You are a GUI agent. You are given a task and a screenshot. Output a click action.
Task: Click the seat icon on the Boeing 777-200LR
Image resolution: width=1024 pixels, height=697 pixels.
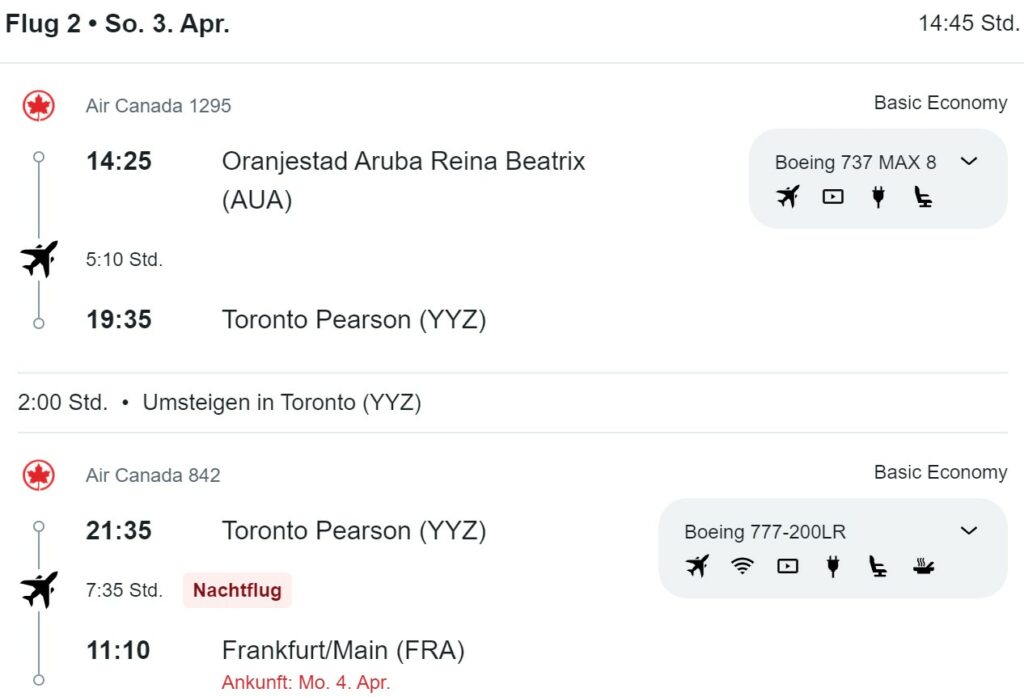(878, 566)
